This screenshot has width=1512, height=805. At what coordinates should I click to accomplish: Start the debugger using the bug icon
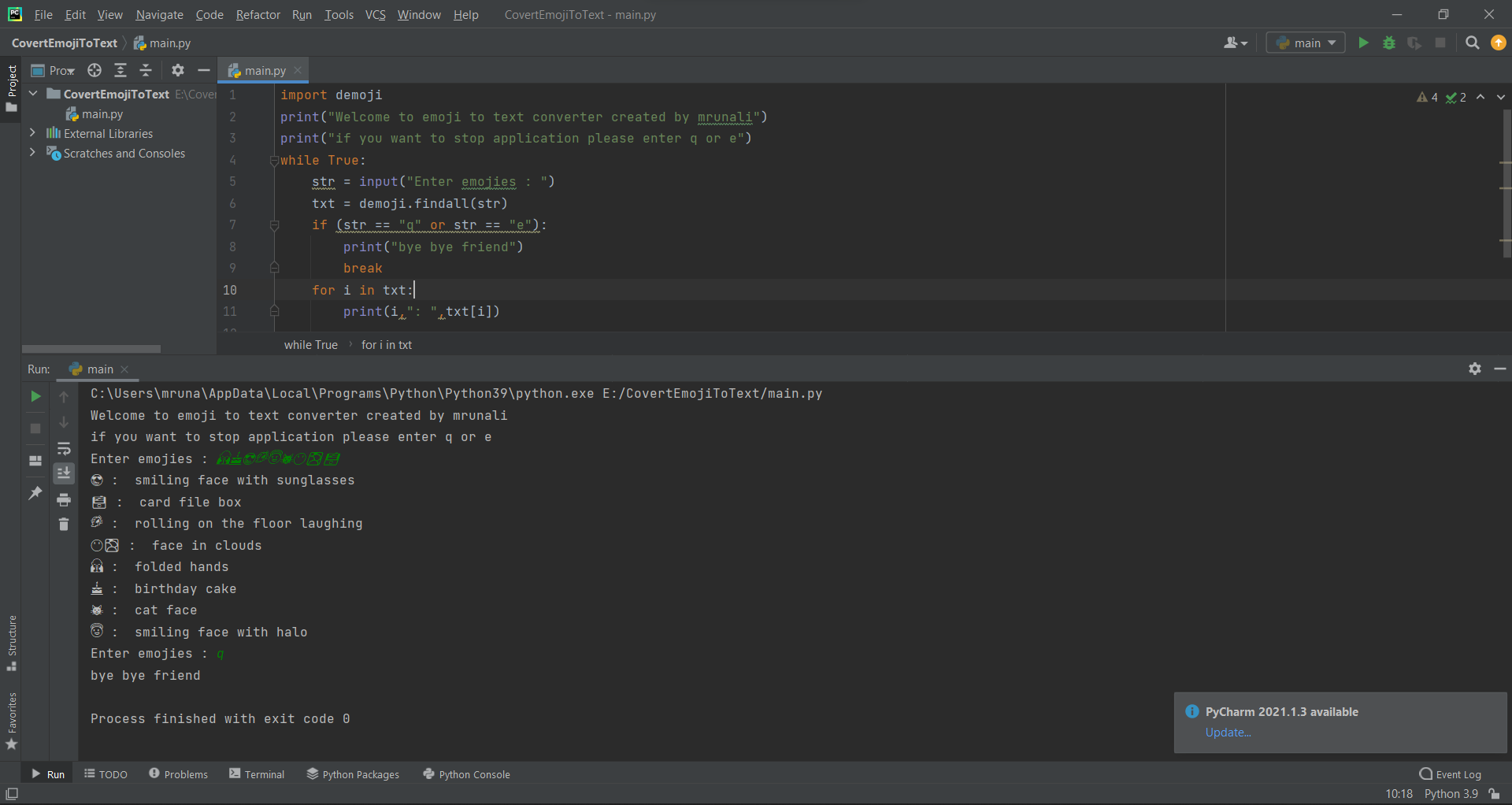coord(1389,43)
